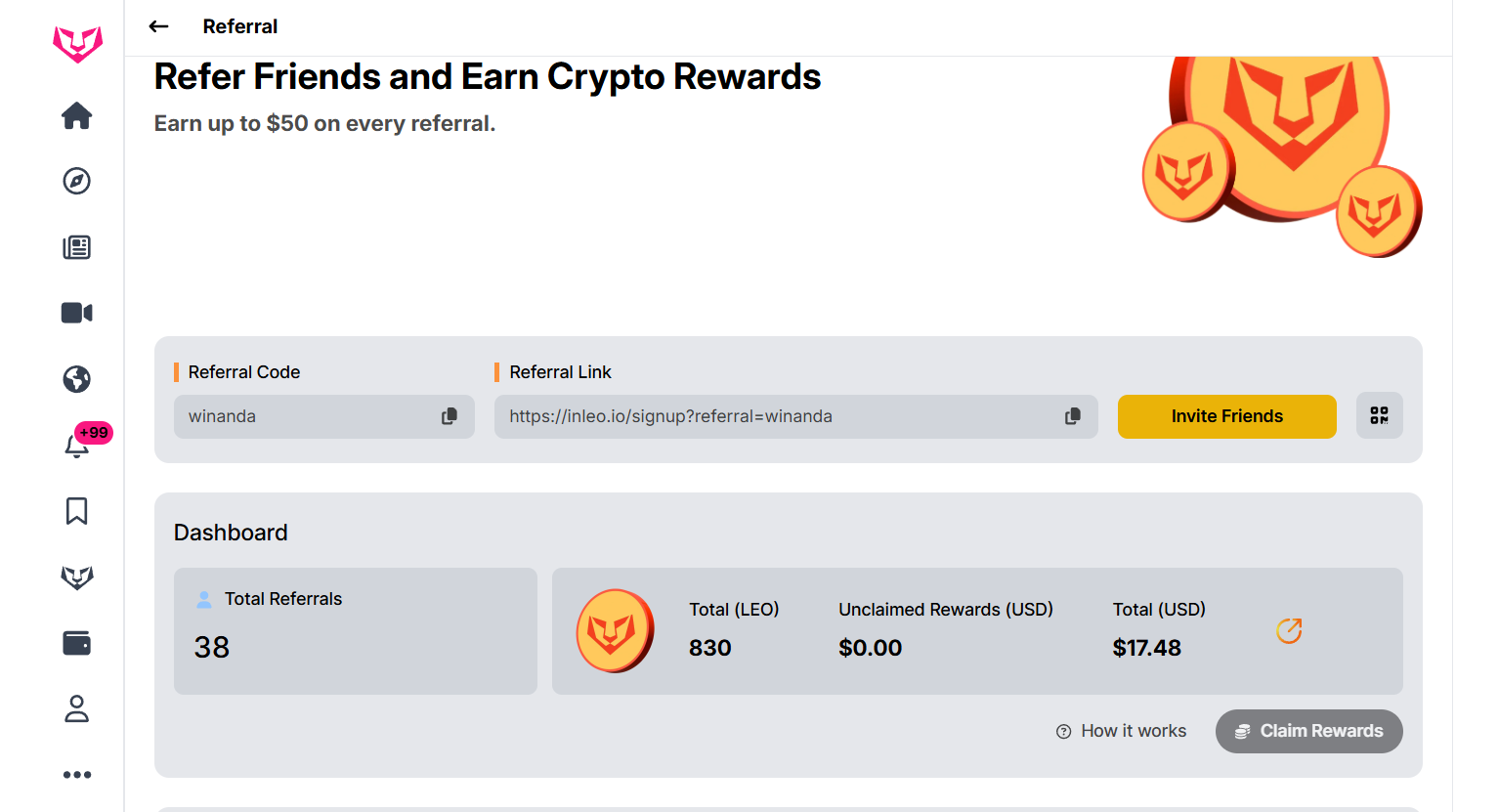Expand the three-dot More menu
The width and height of the screenshot is (1499, 812).
pyautogui.click(x=76, y=775)
